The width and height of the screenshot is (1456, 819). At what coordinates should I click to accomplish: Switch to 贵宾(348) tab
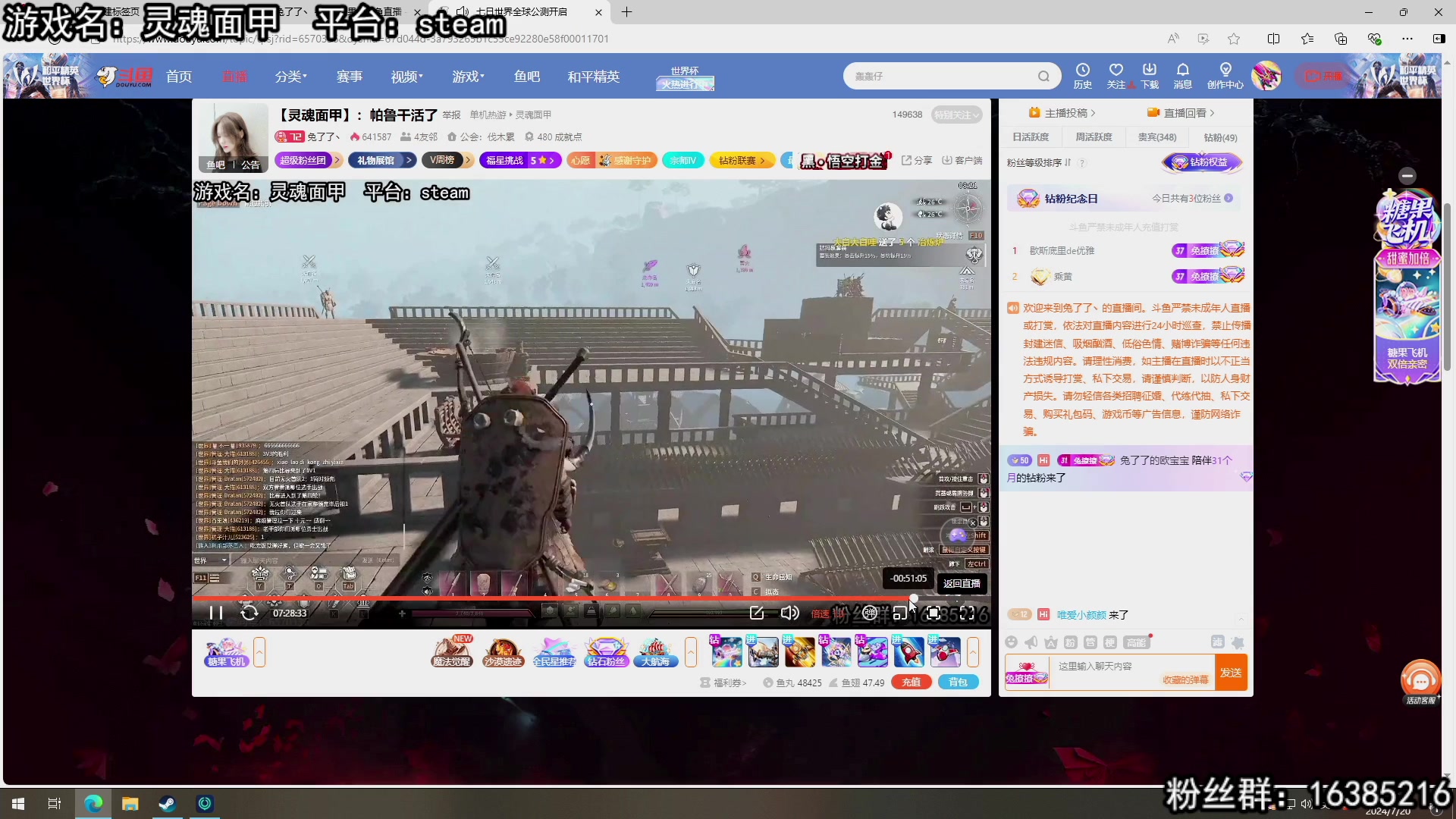click(x=1157, y=137)
